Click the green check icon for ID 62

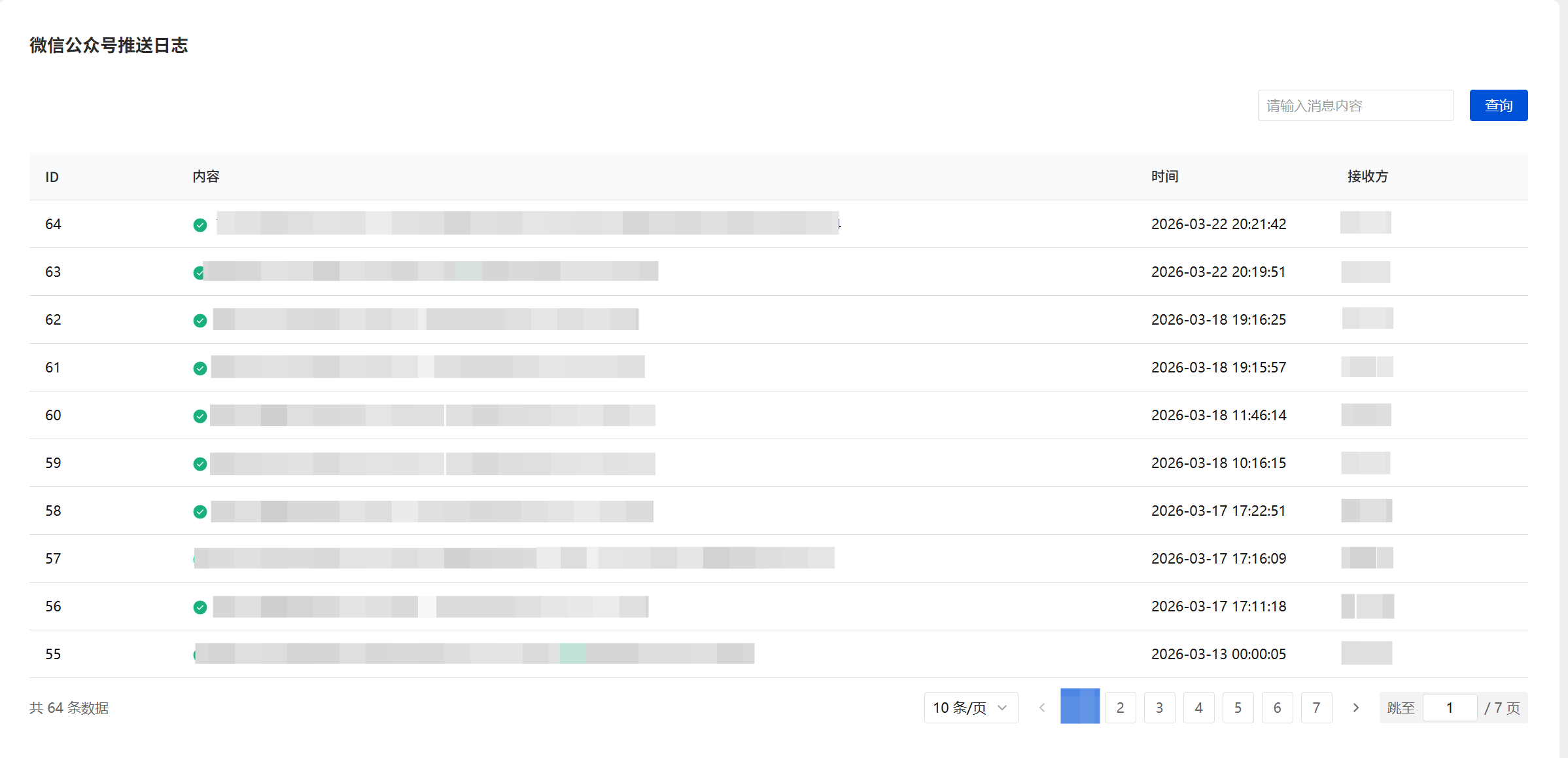(200, 321)
